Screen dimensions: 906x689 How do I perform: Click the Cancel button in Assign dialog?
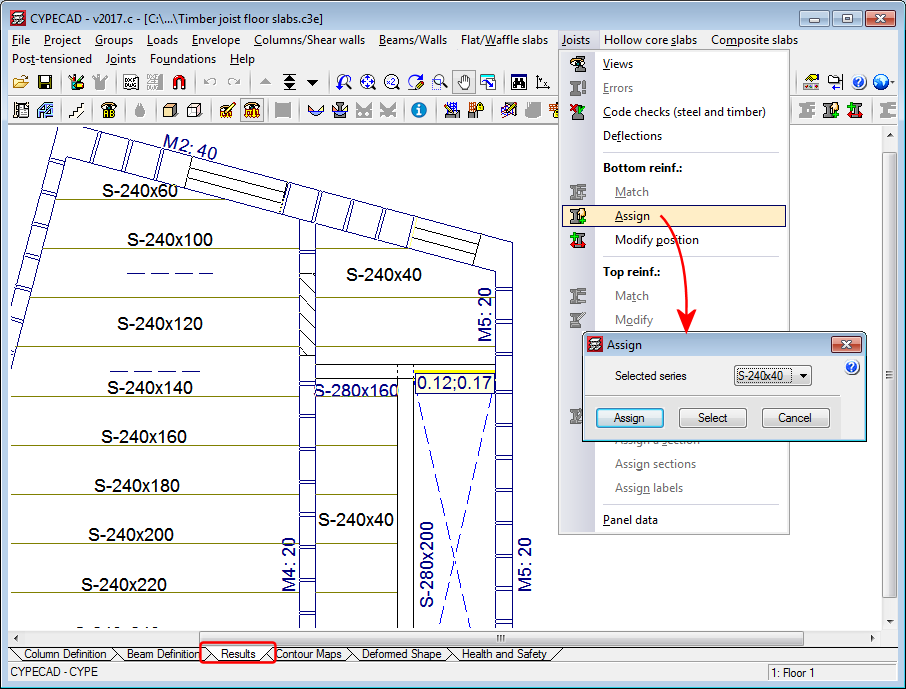point(795,418)
